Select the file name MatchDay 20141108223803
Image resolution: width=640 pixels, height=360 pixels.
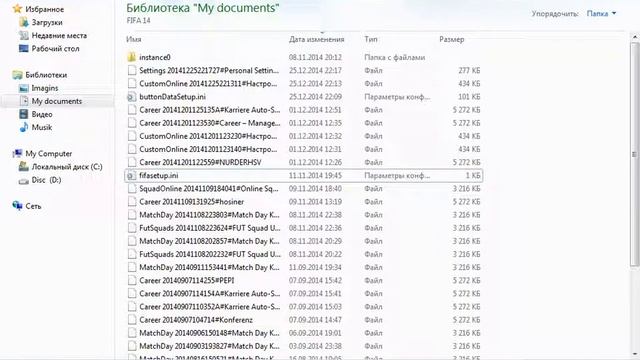coord(209,215)
